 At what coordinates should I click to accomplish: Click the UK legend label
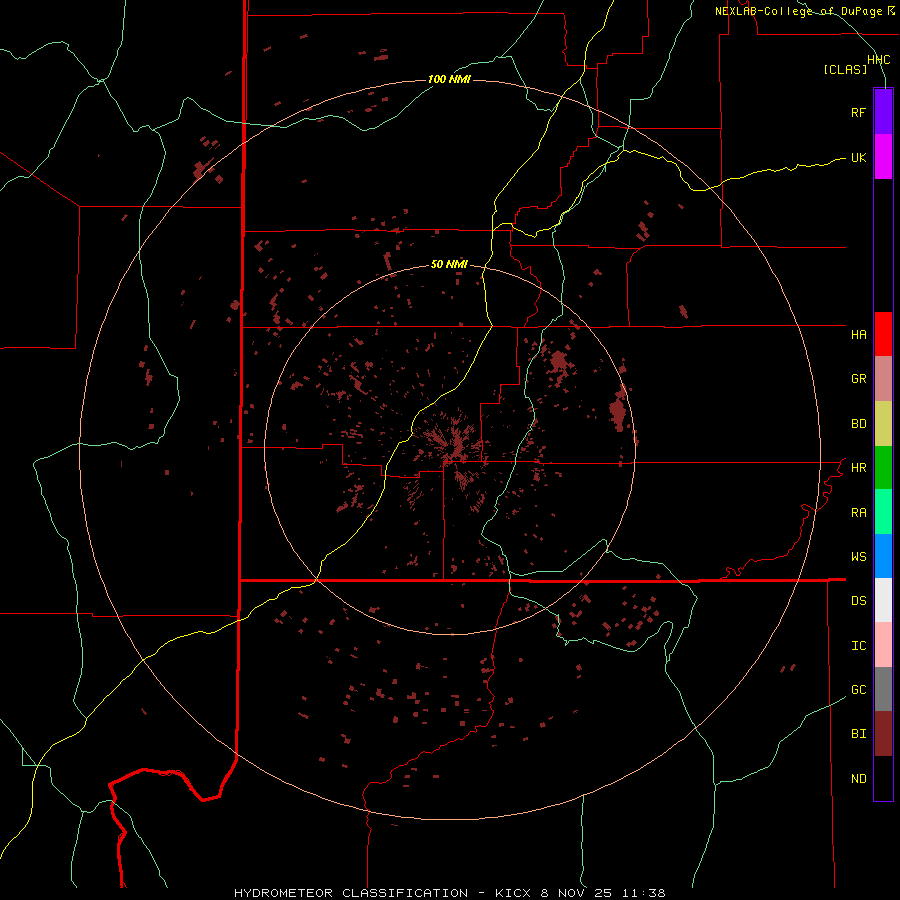pyautogui.click(x=858, y=157)
